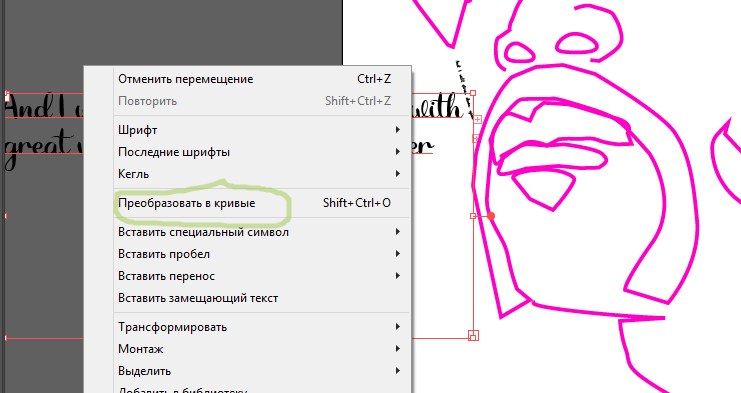Click the text frame top-right corner handle
Screen dimensions: 741x393
[x=473, y=93]
